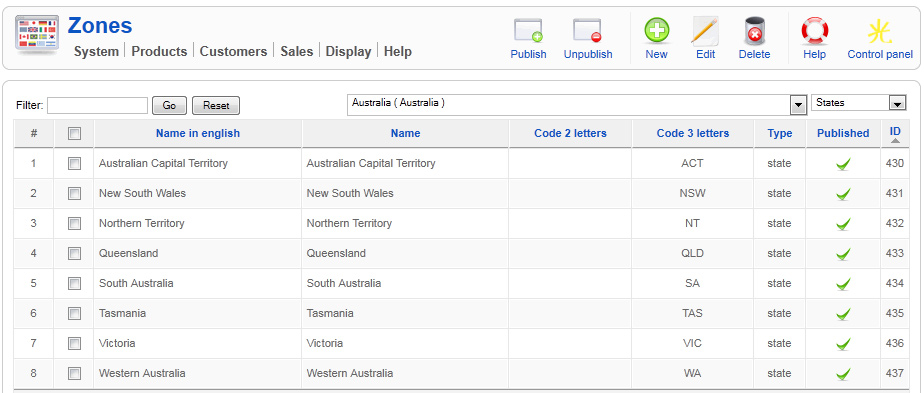This screenshot has height=393, width=924.
Task: Open the Products menu
Action: (x=159, y=52)
